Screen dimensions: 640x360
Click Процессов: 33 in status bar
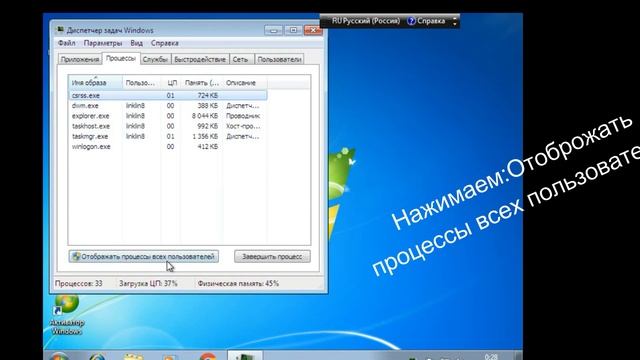coord(79,283)
